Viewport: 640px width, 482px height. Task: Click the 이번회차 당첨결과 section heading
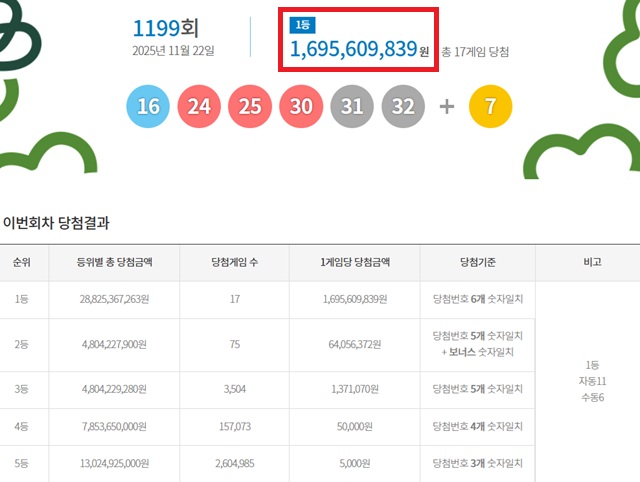tap(56, 222)
